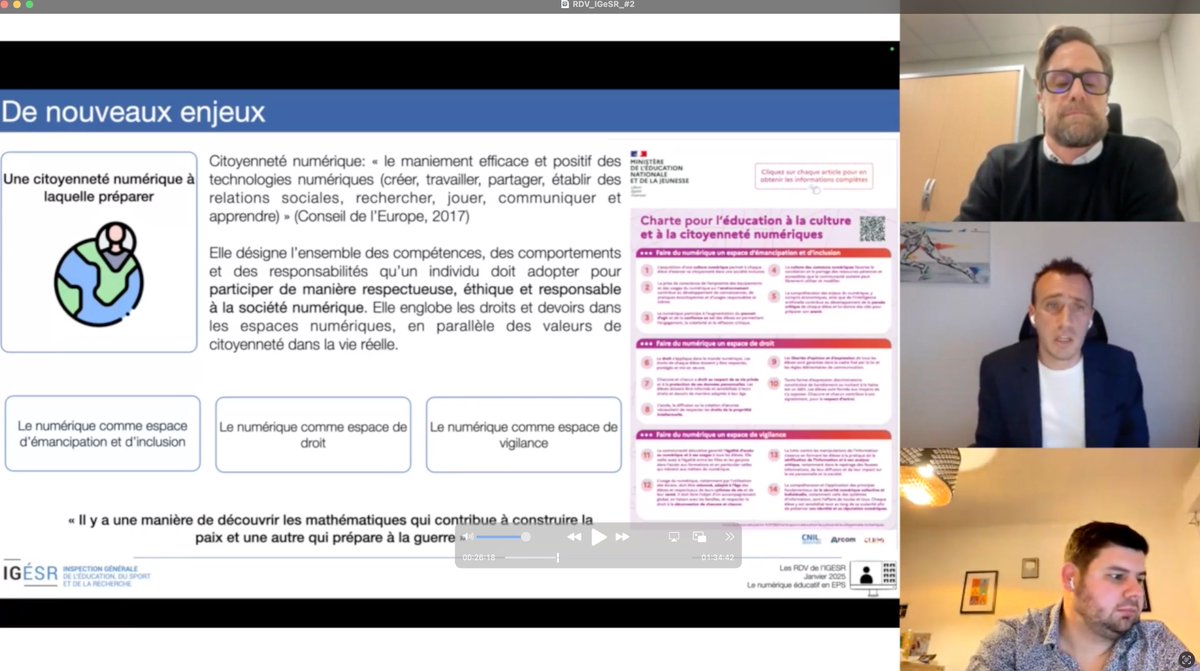Click the 'De nouveaux enjeux' slide heading

coord(134,112)
